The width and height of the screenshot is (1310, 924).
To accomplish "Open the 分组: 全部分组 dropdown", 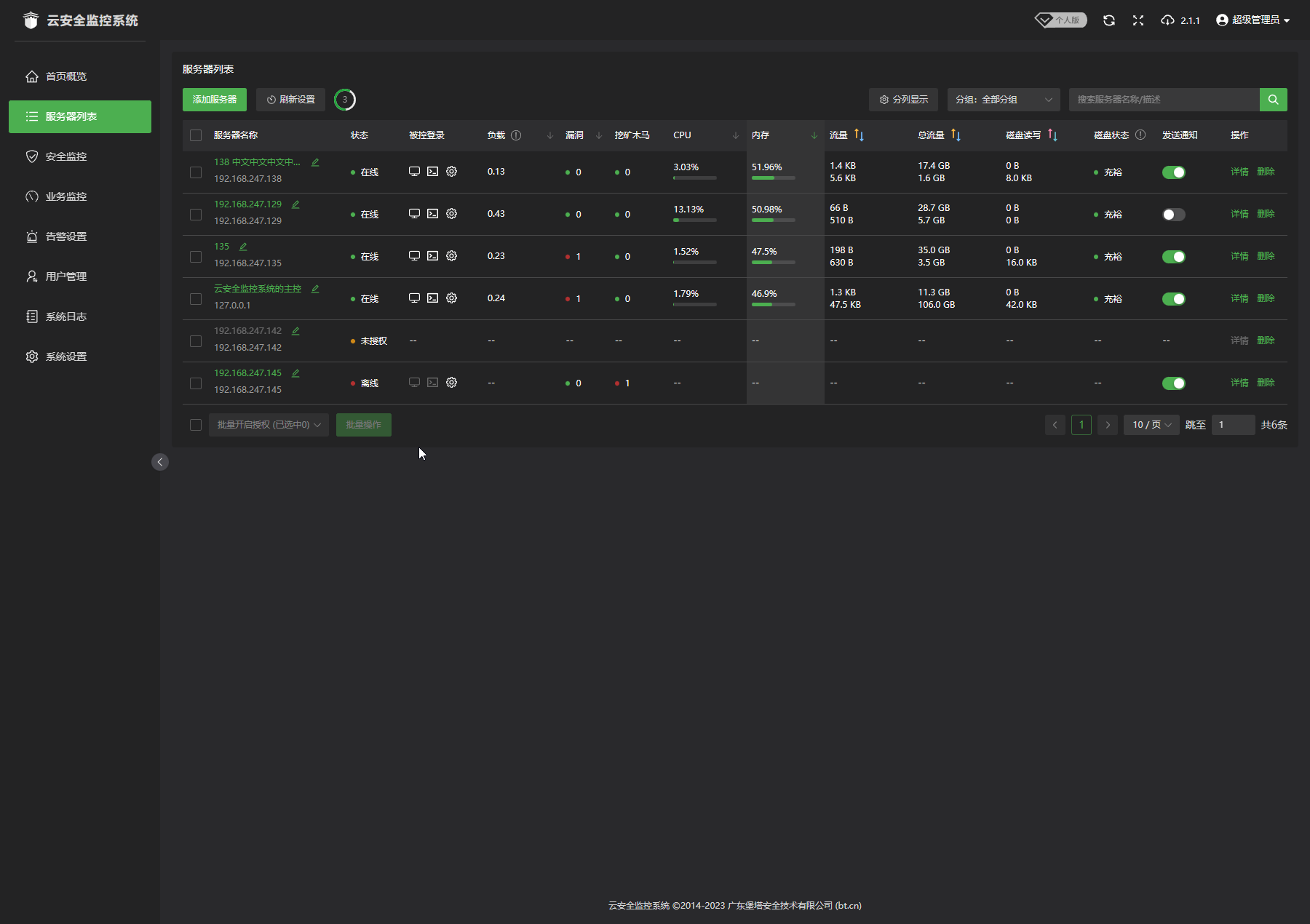I will tap(1003, 100).
